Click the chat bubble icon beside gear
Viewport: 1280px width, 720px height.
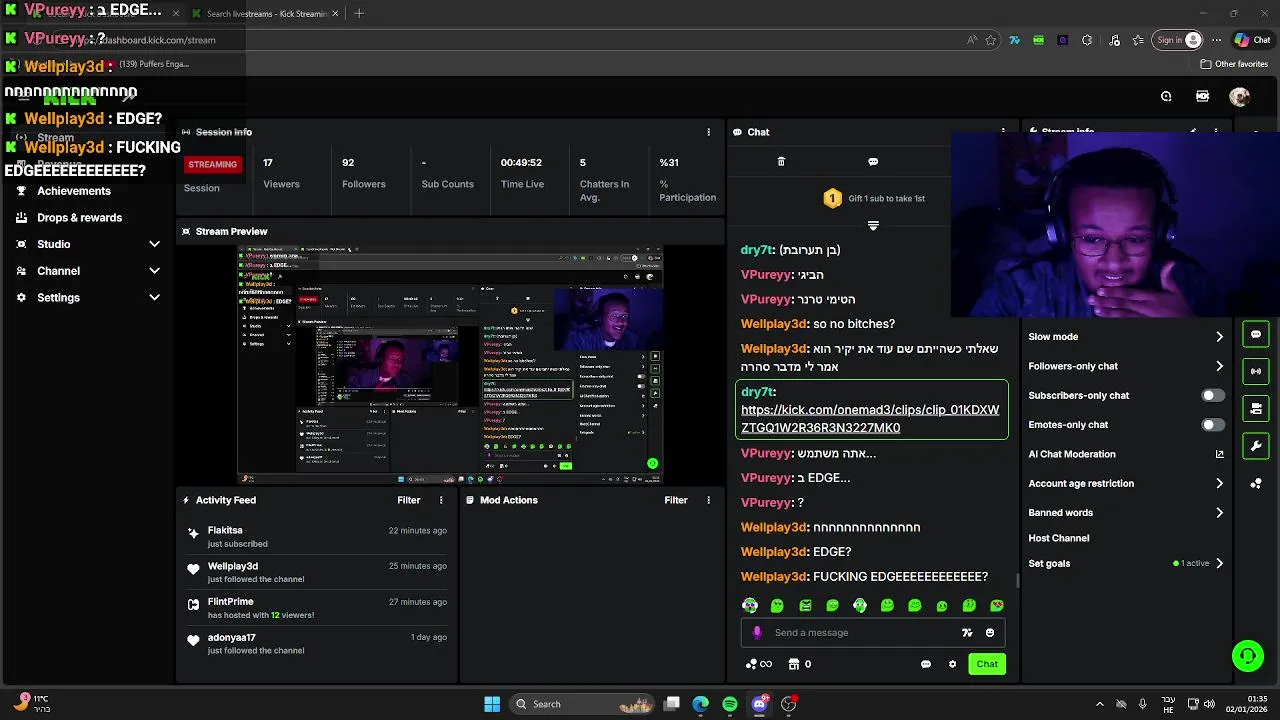[x=926, y=664]
